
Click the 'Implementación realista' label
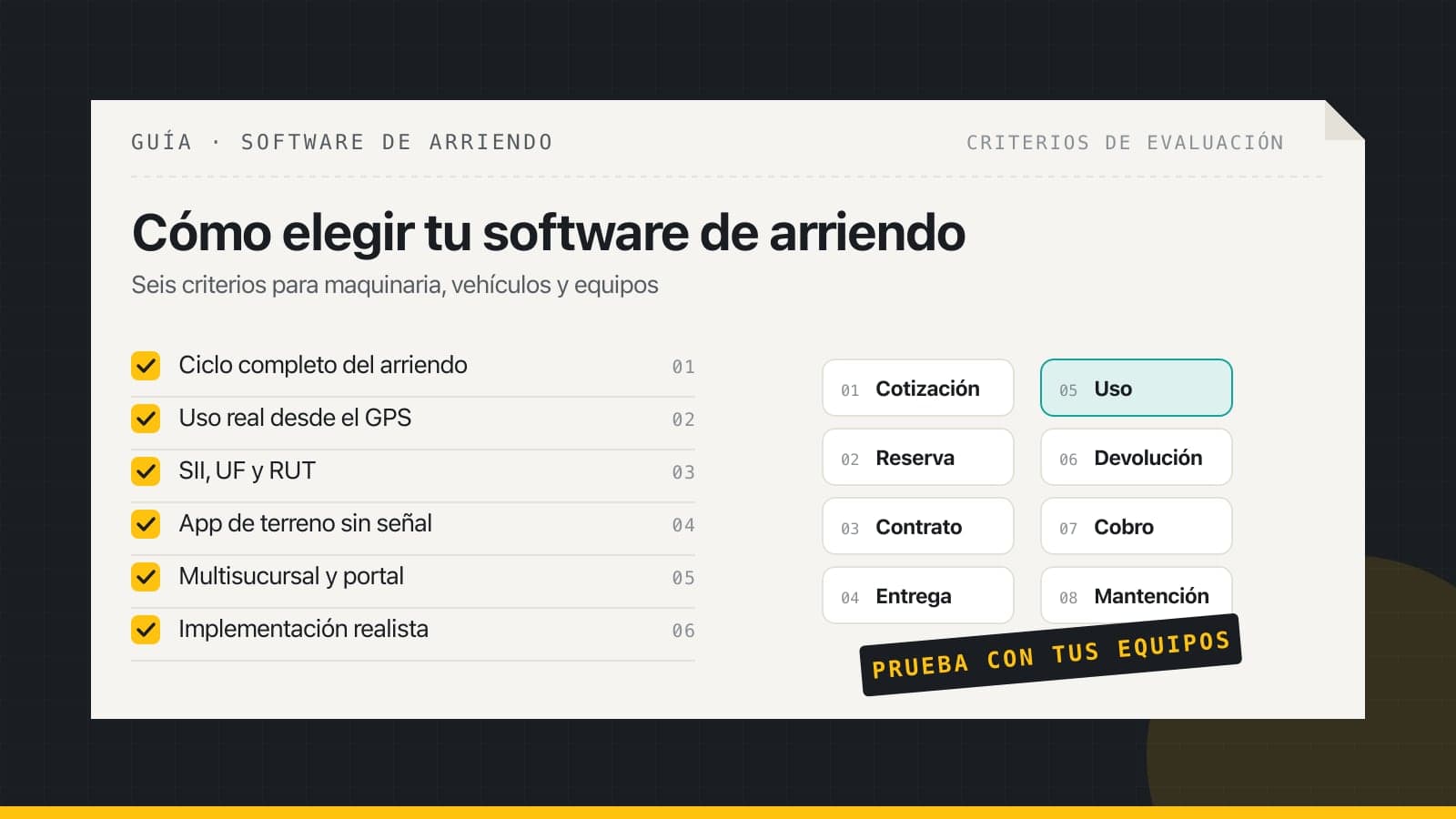click(x=303, y=629)
